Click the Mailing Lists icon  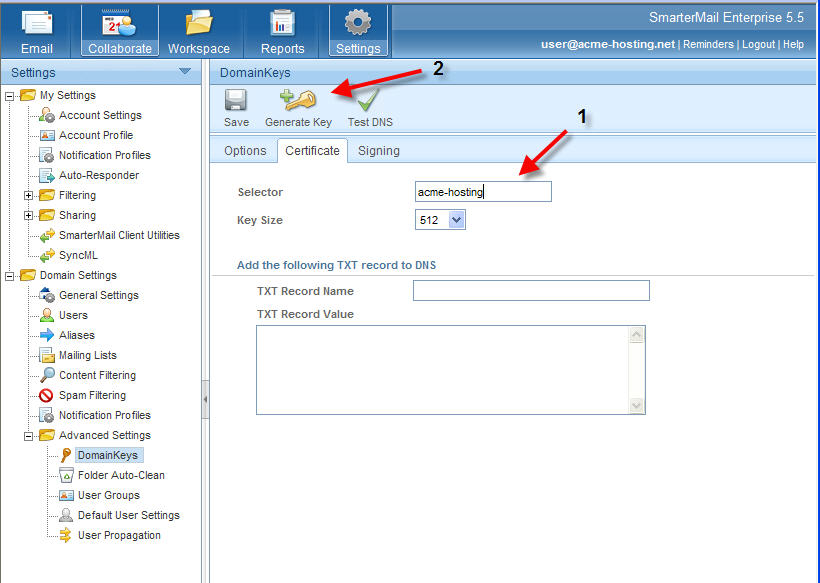pyautogui.click(x=47, y=356)
